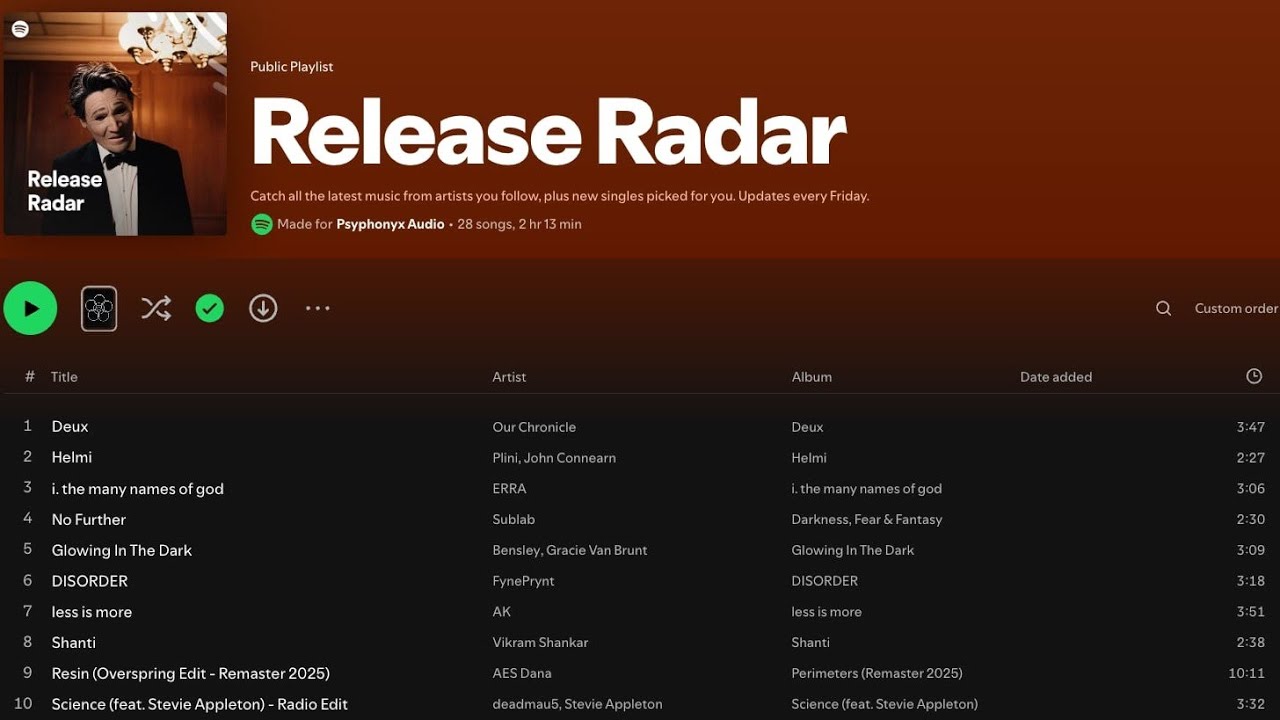Open artist Stevie Appleton

[612, 705]
